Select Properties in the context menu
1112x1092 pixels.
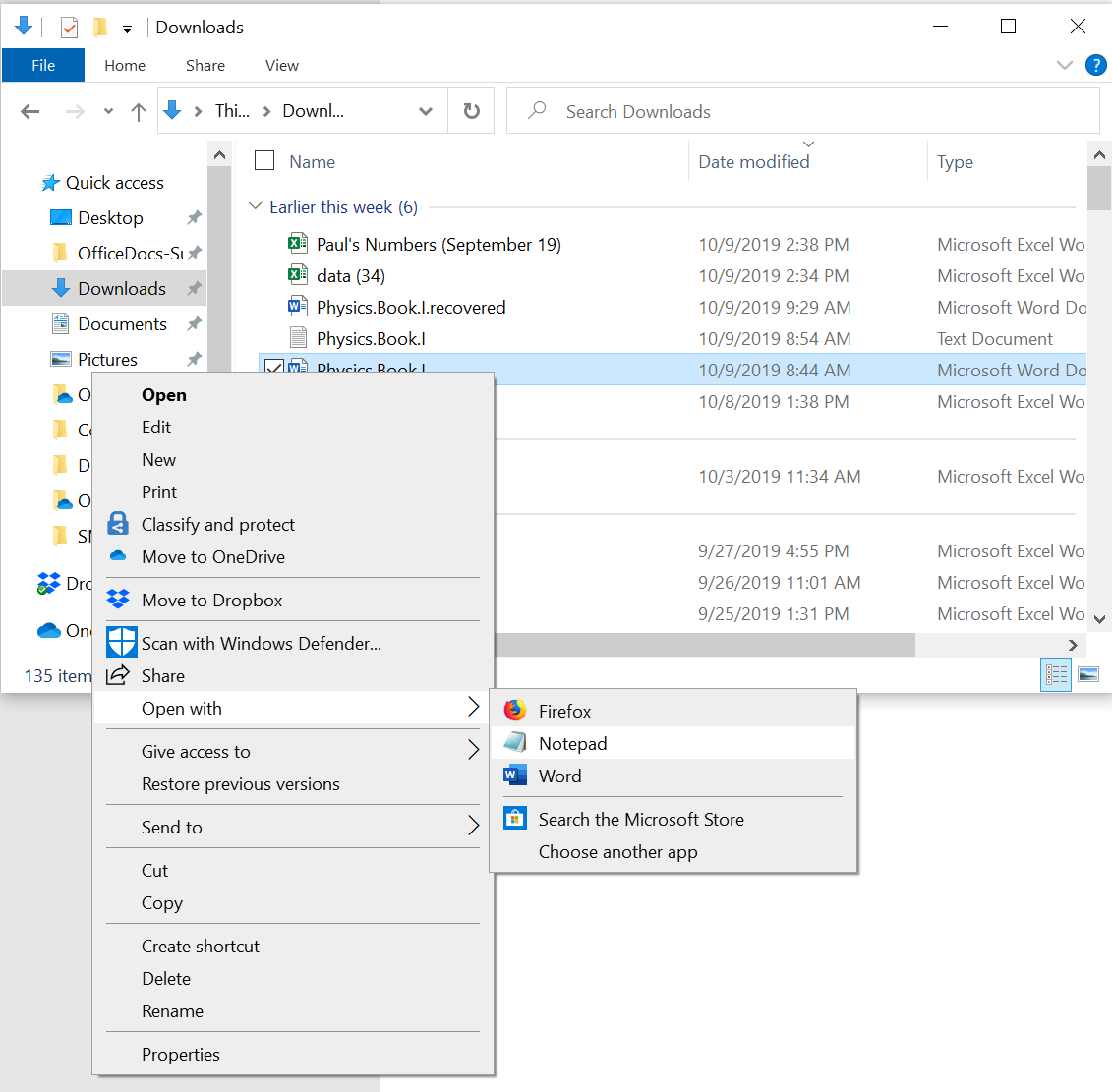[x=181, y=1054]
